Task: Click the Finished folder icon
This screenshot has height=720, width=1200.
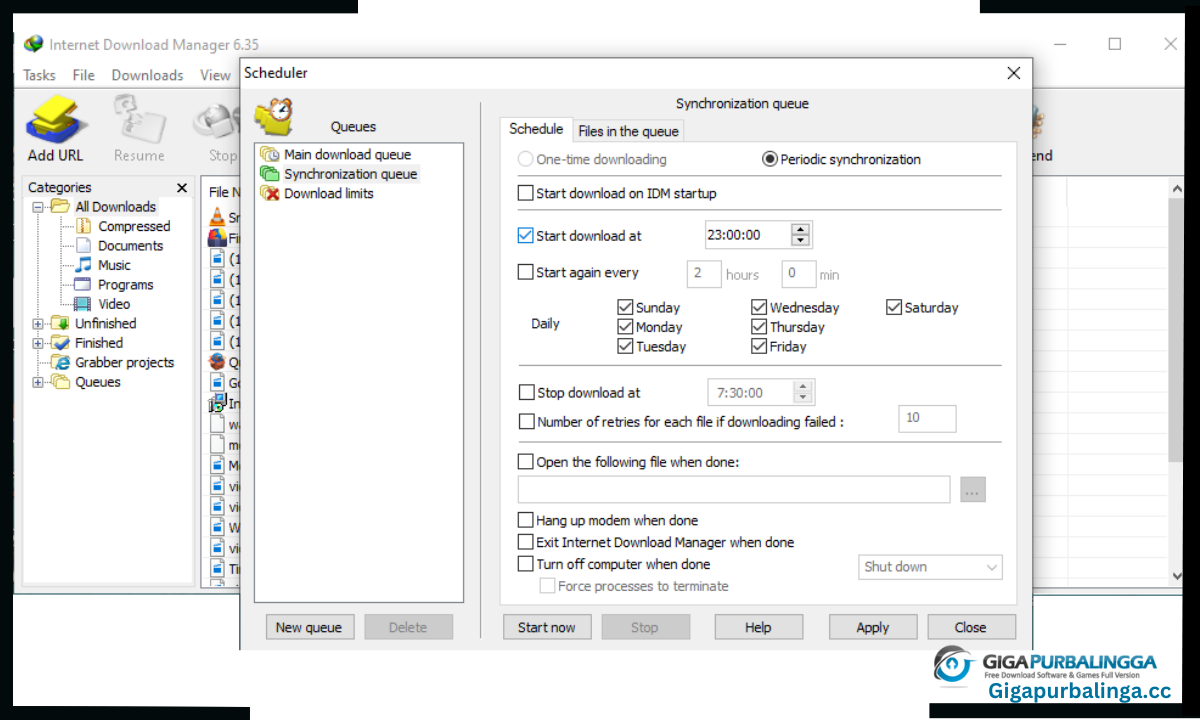Action: 61,343
